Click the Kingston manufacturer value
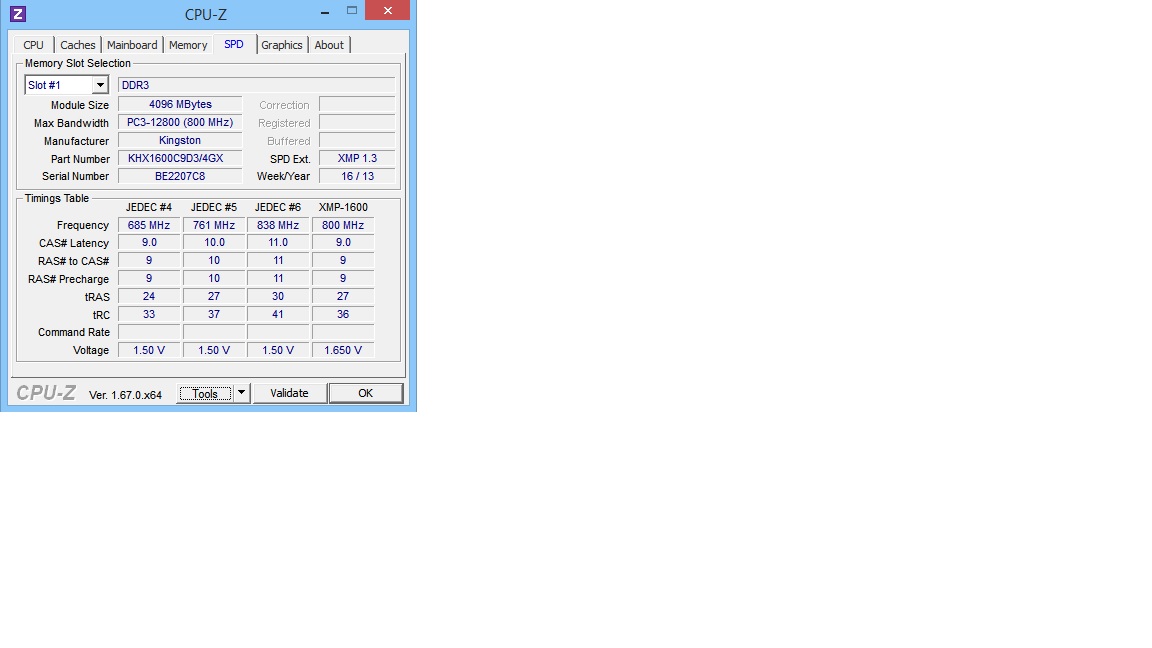 [180, 140]
